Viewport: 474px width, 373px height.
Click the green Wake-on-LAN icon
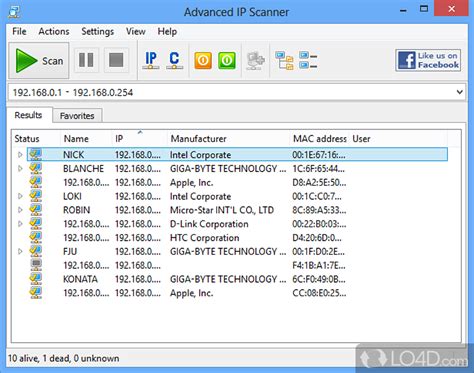(x=227, y=60)
